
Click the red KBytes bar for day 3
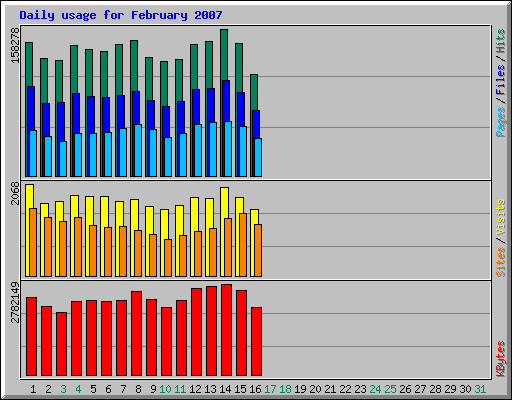tap(61, 344)
